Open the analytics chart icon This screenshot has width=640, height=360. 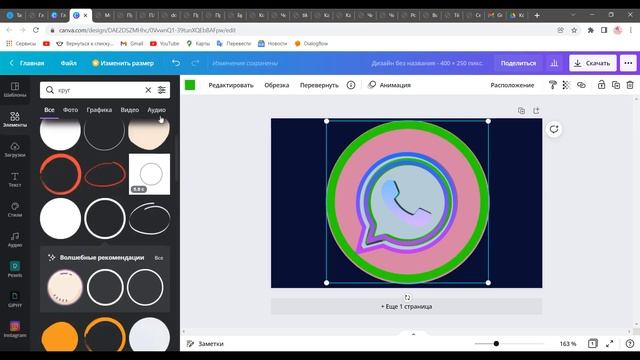pos(554,63)
